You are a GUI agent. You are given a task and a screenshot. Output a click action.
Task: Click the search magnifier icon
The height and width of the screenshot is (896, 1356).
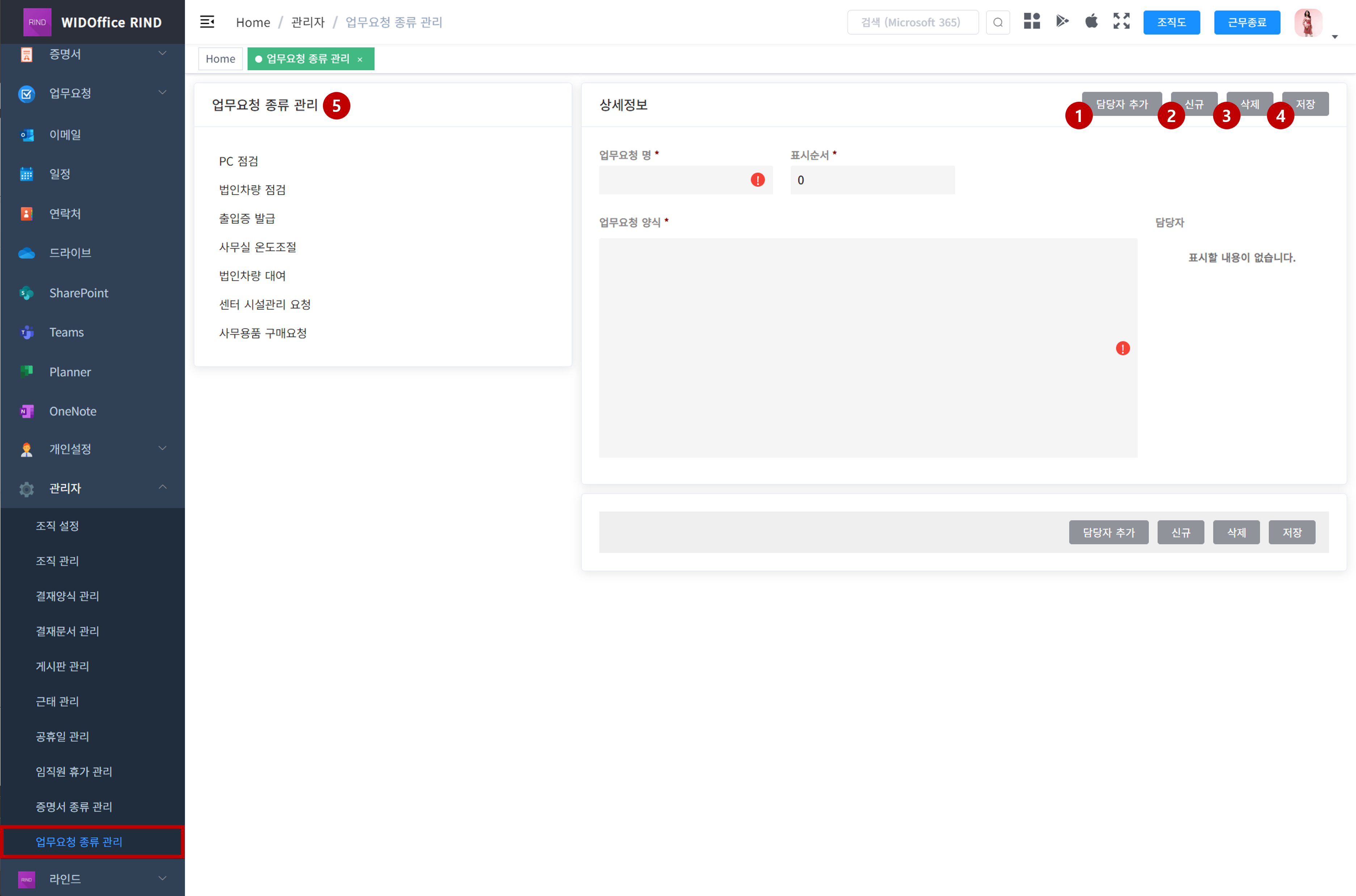(x=998, y=22)
